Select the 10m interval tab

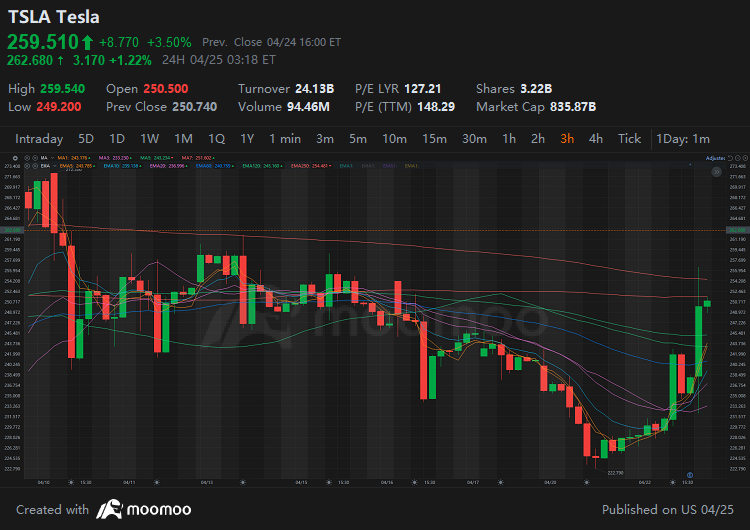tap(395, 139)
